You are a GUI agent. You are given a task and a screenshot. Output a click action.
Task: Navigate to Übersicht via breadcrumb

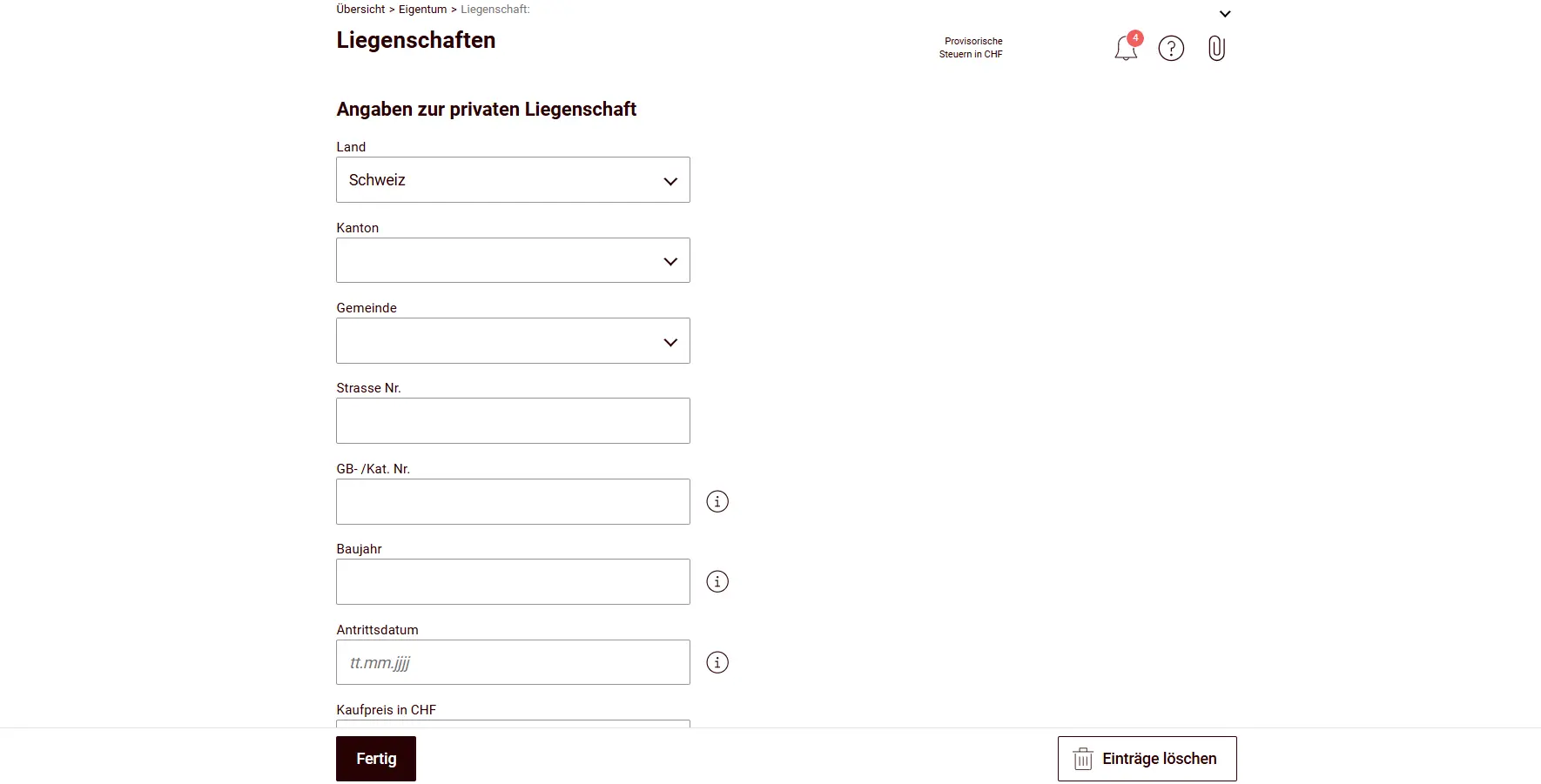360,9
